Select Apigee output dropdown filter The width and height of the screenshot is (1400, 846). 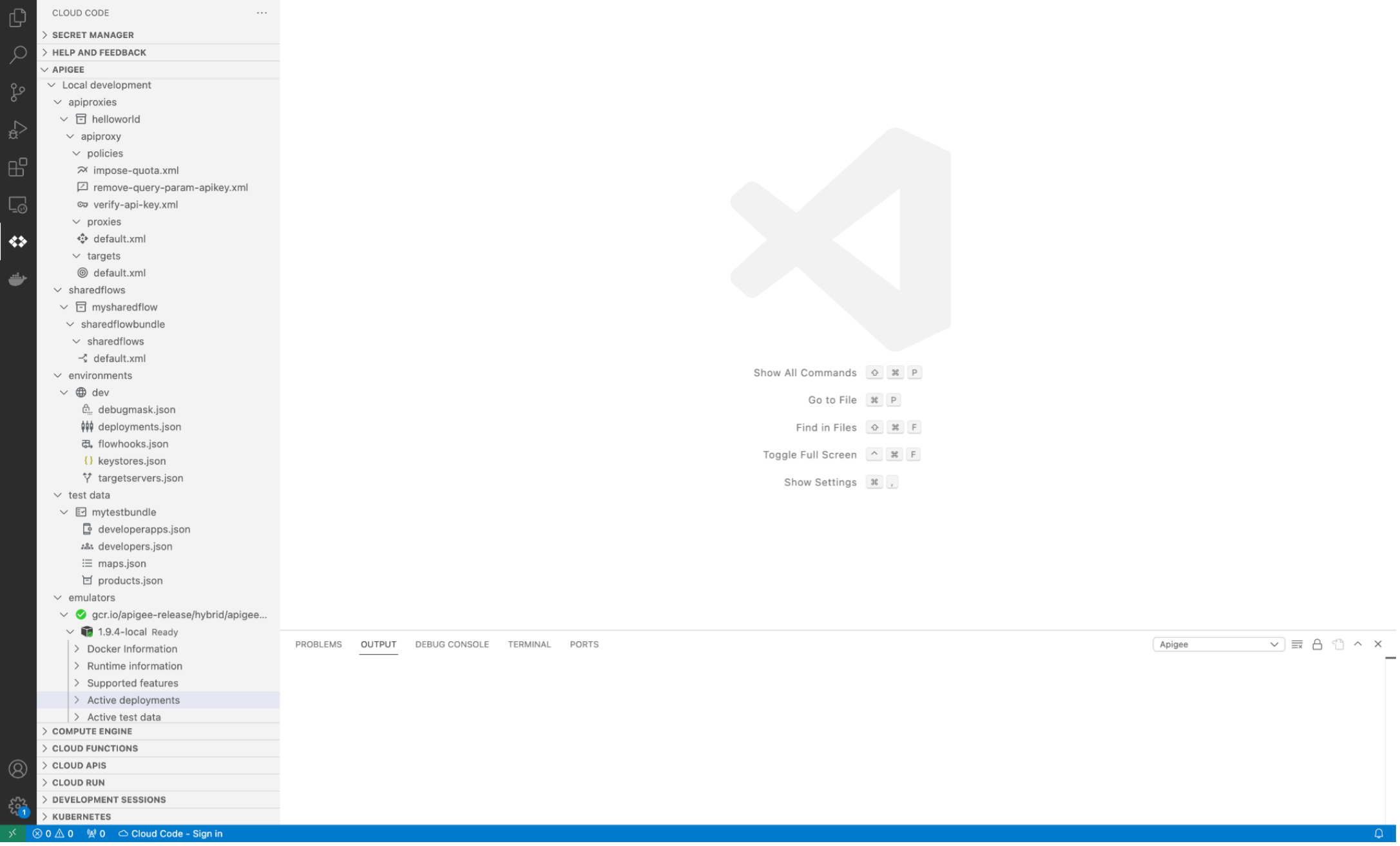(1217, 644)
